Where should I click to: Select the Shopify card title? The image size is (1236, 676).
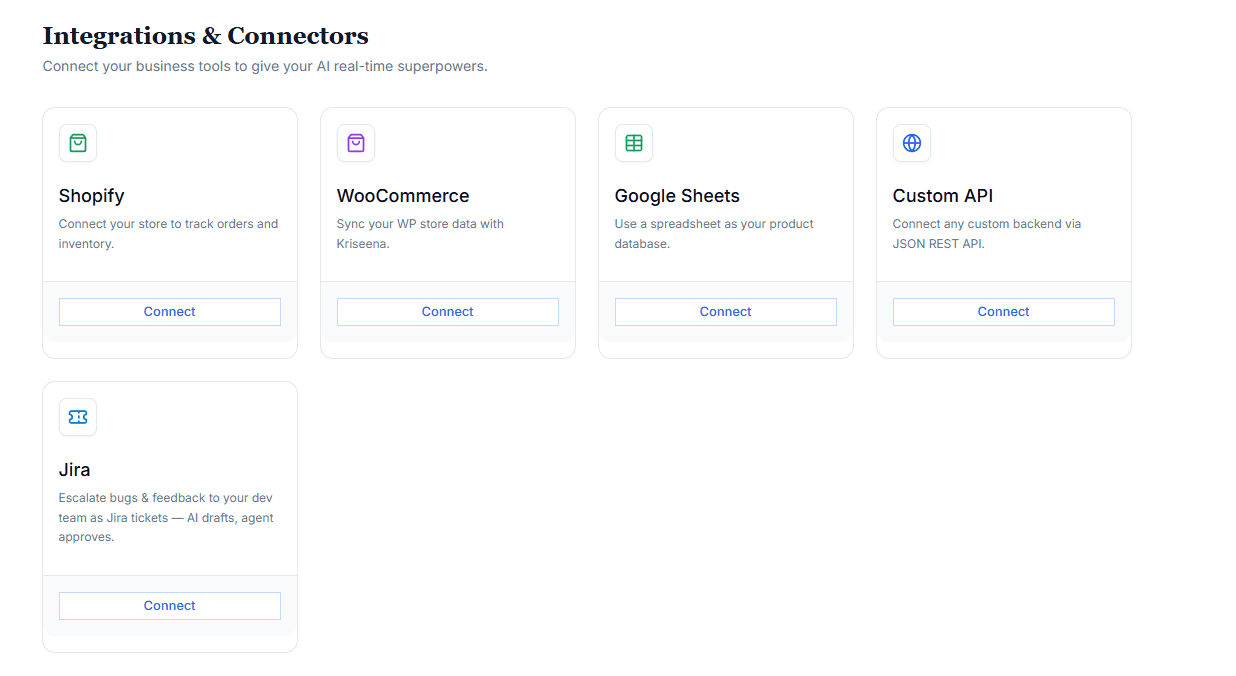pyautogui.click(x=92, y=196)
